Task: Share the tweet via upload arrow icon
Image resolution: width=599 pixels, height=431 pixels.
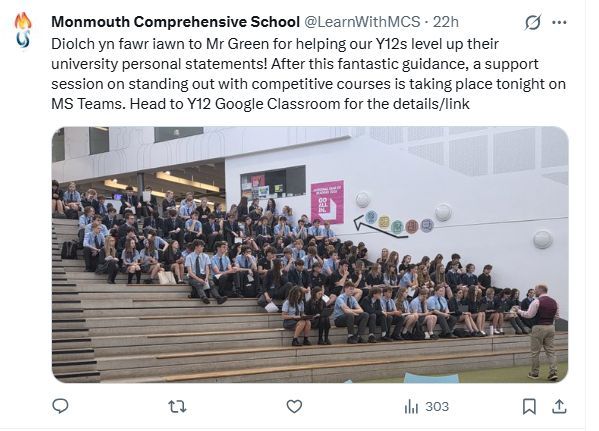Action: pyautogui.click(x=559, y=407)
